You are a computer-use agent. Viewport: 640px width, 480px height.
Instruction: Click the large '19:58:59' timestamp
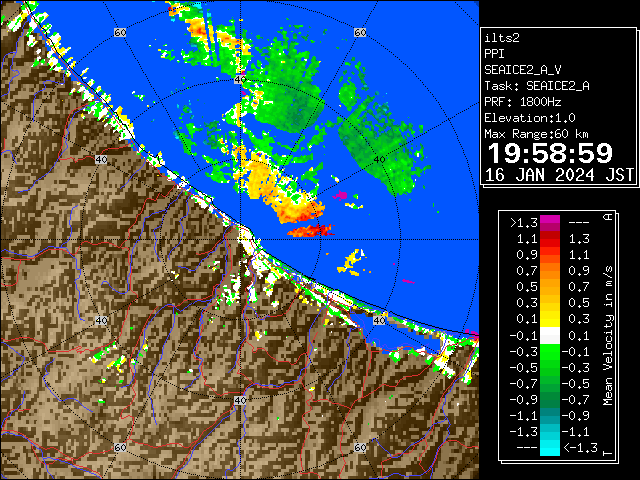tap(550, 153)
